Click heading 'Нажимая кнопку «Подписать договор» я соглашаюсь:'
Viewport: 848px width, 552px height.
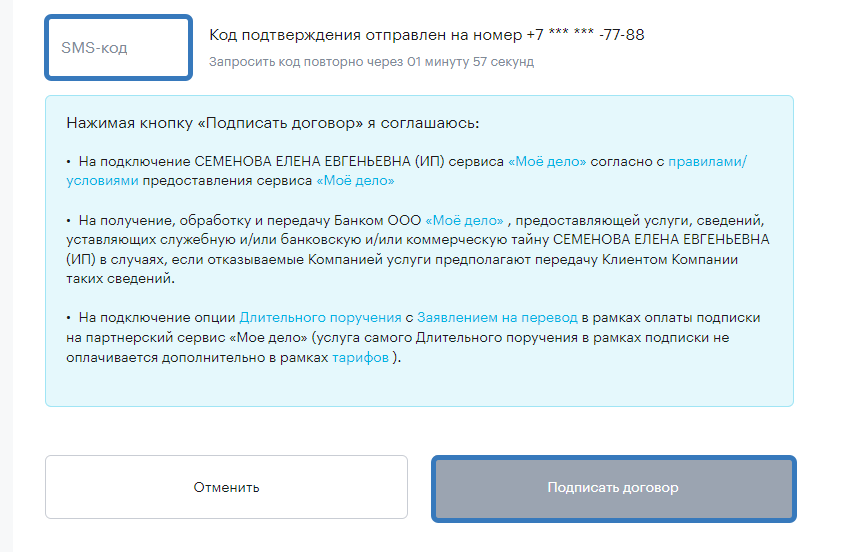[273, 123]
